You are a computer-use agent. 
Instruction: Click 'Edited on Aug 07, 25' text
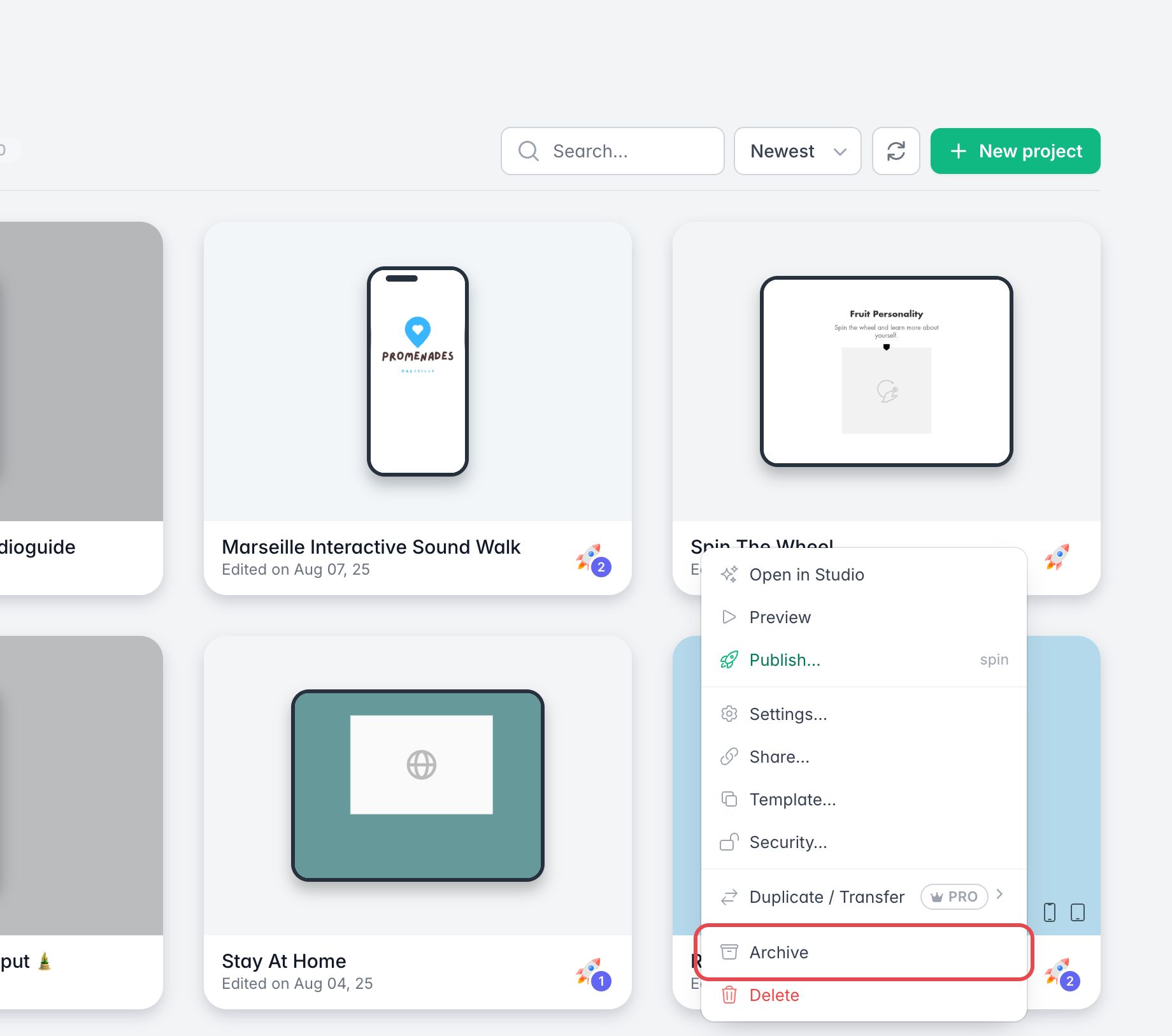[x=296, y=569]
